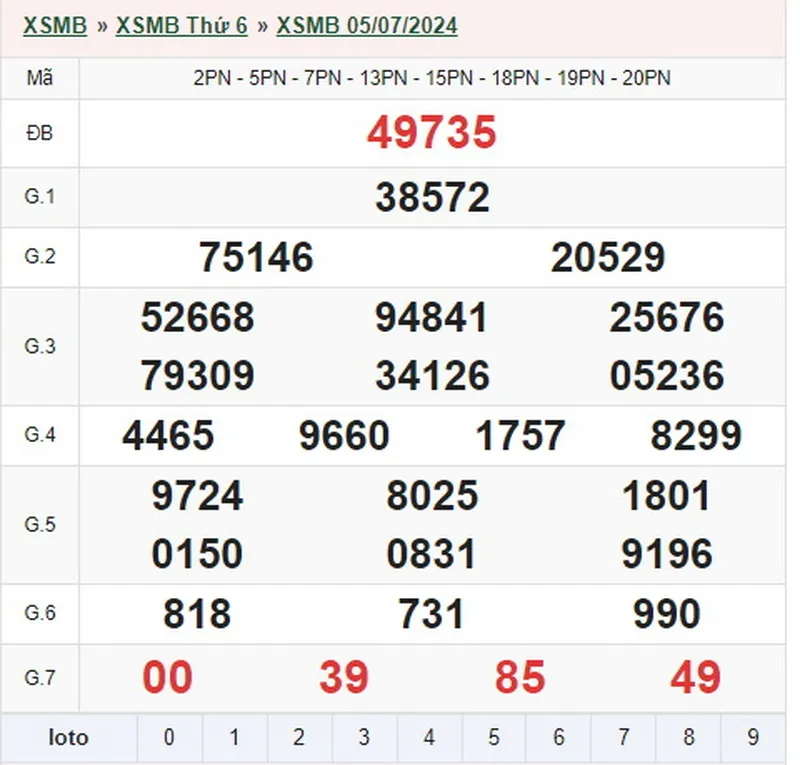Select the G.2 number 75146

pos(256,257)
